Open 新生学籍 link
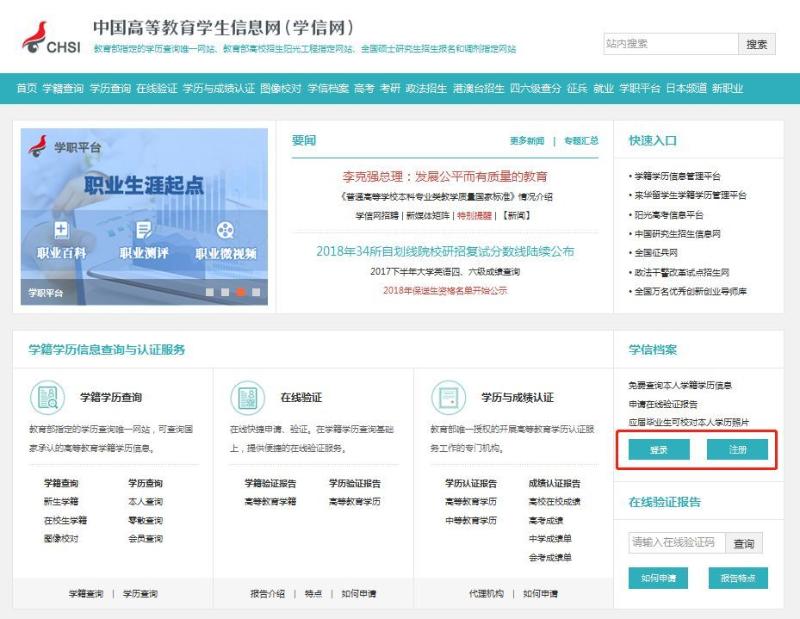The width and height of the screenshot is (800, 619). [x=61, y=502]
